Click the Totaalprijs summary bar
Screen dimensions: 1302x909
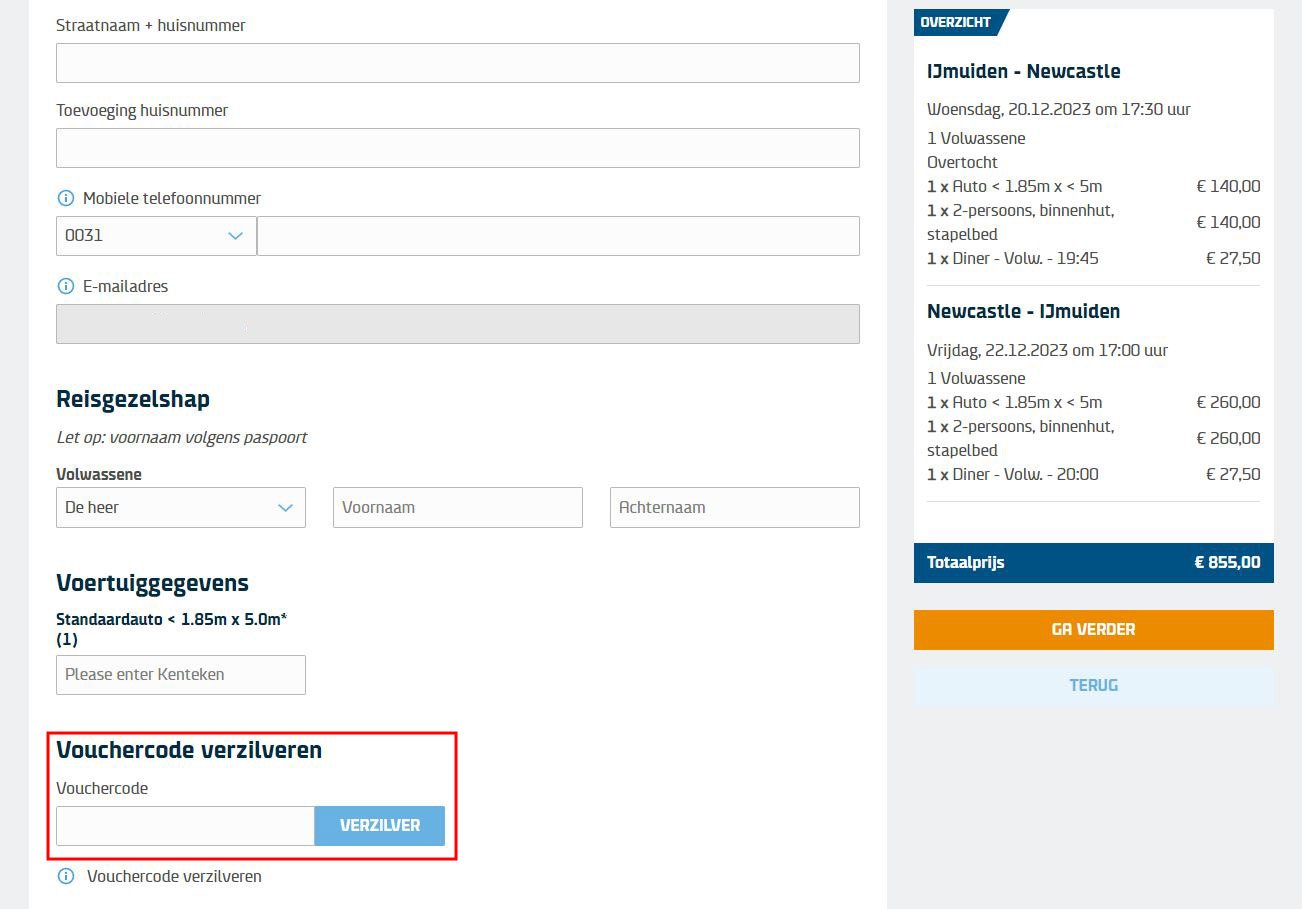[x=1093, y=562]
